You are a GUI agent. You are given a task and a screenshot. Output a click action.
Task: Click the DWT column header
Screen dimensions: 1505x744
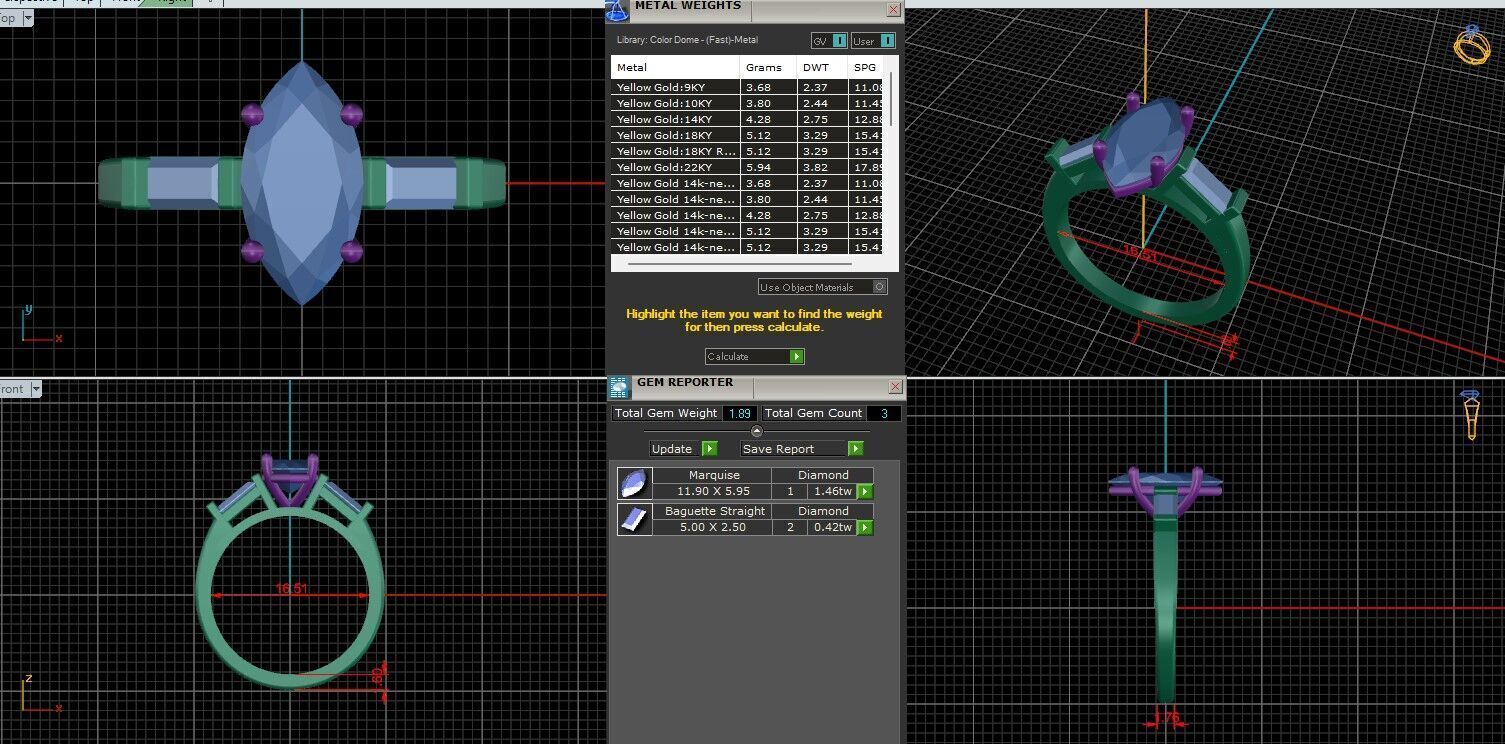tap(822, 67)
